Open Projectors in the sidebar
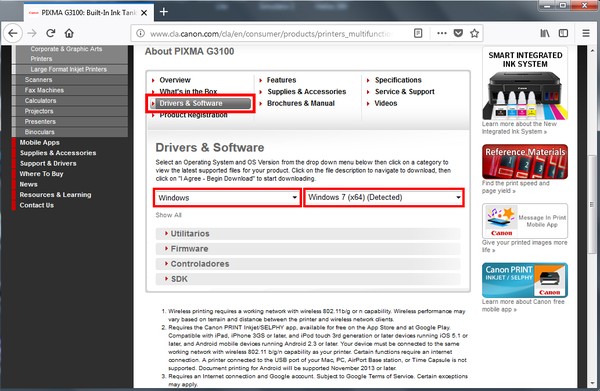The image size is (600, 391). (x=70, y=111)
